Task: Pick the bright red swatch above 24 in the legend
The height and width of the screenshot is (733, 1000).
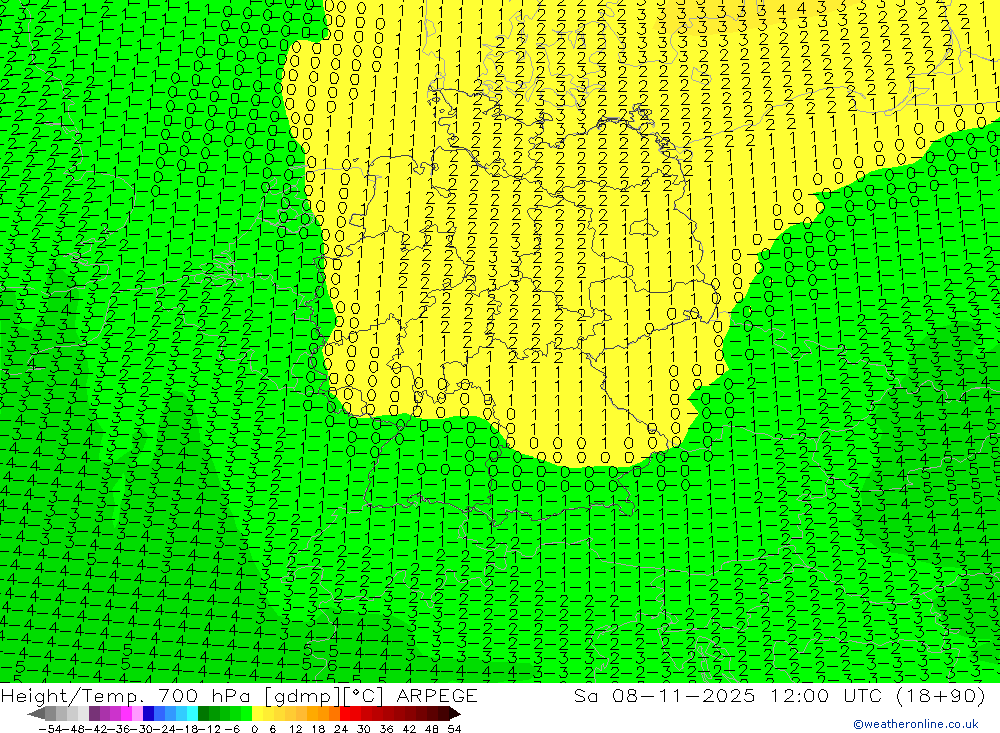Action: [x=345, y=713]
